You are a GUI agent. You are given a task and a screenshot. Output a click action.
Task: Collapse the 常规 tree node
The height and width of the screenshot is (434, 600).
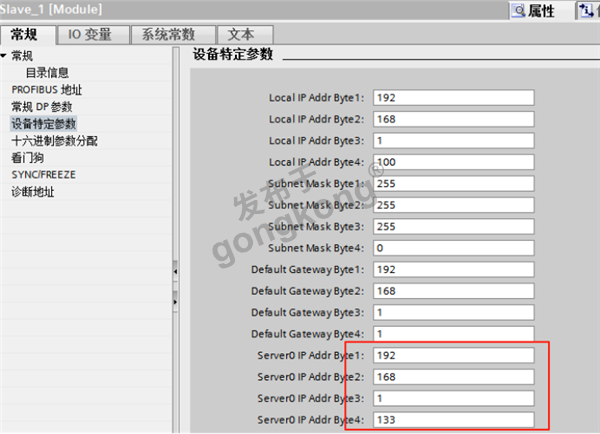click(3, 56)
